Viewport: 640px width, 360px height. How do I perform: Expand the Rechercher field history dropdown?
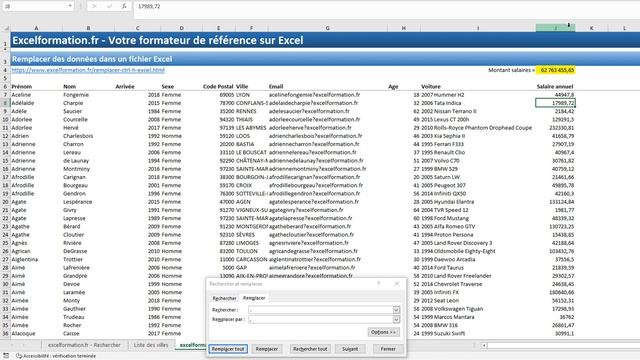pos(396,310)
